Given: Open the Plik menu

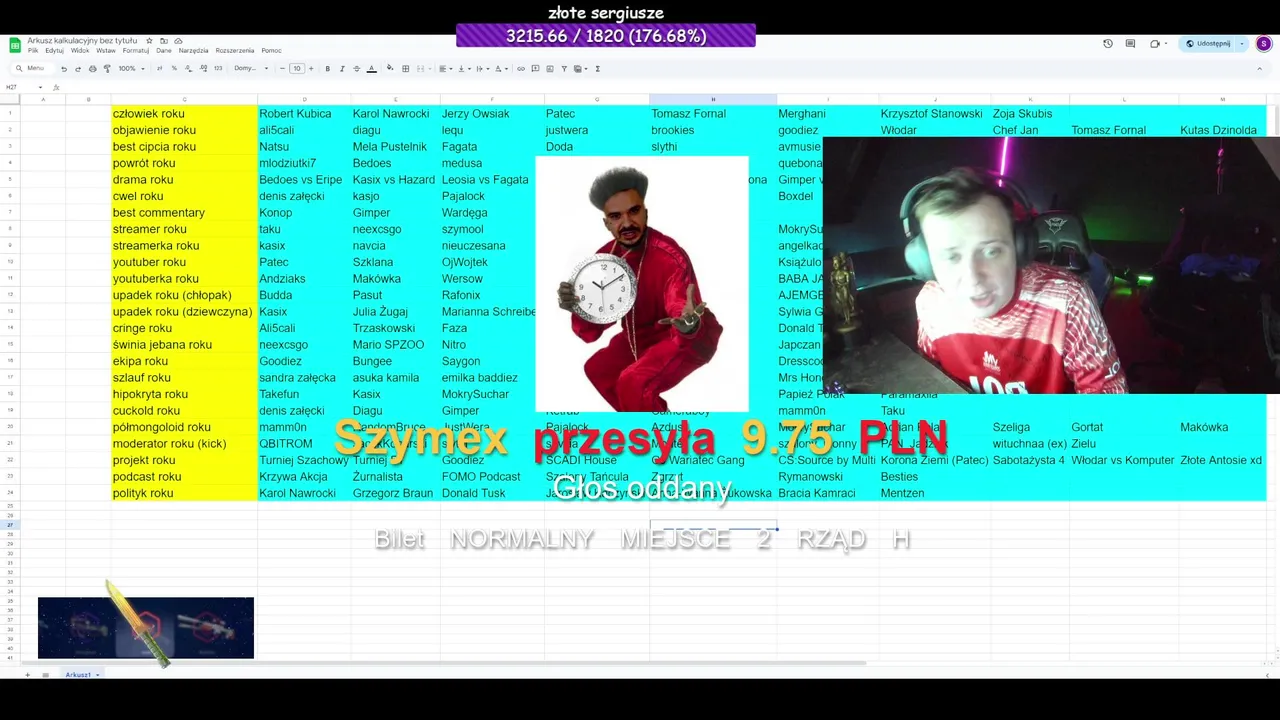Looking at the screenshot, I should click(33, 51).
